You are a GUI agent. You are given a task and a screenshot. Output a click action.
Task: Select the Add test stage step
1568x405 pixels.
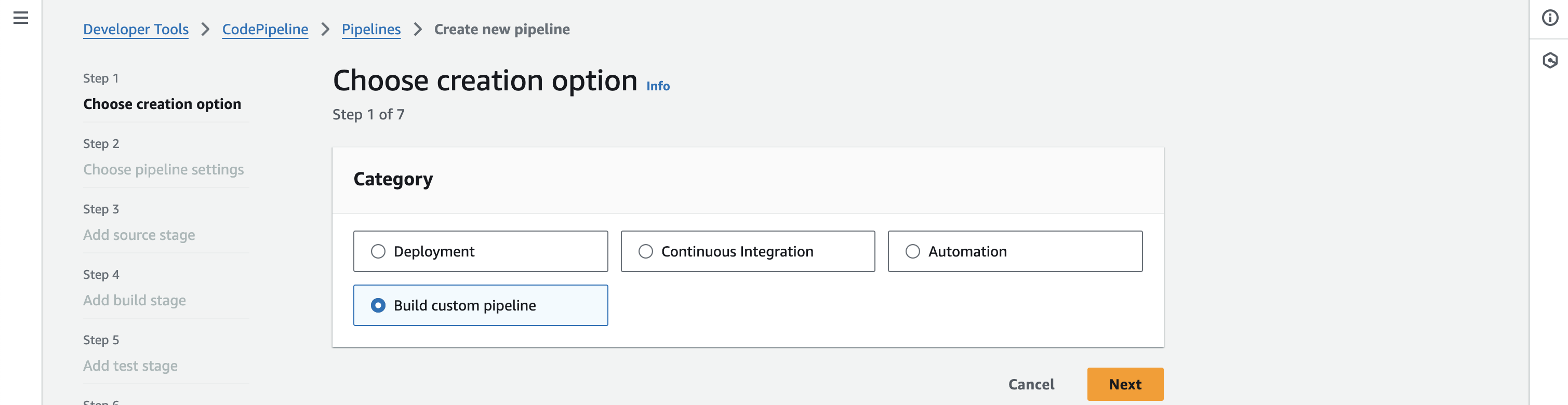coord(130,366)
